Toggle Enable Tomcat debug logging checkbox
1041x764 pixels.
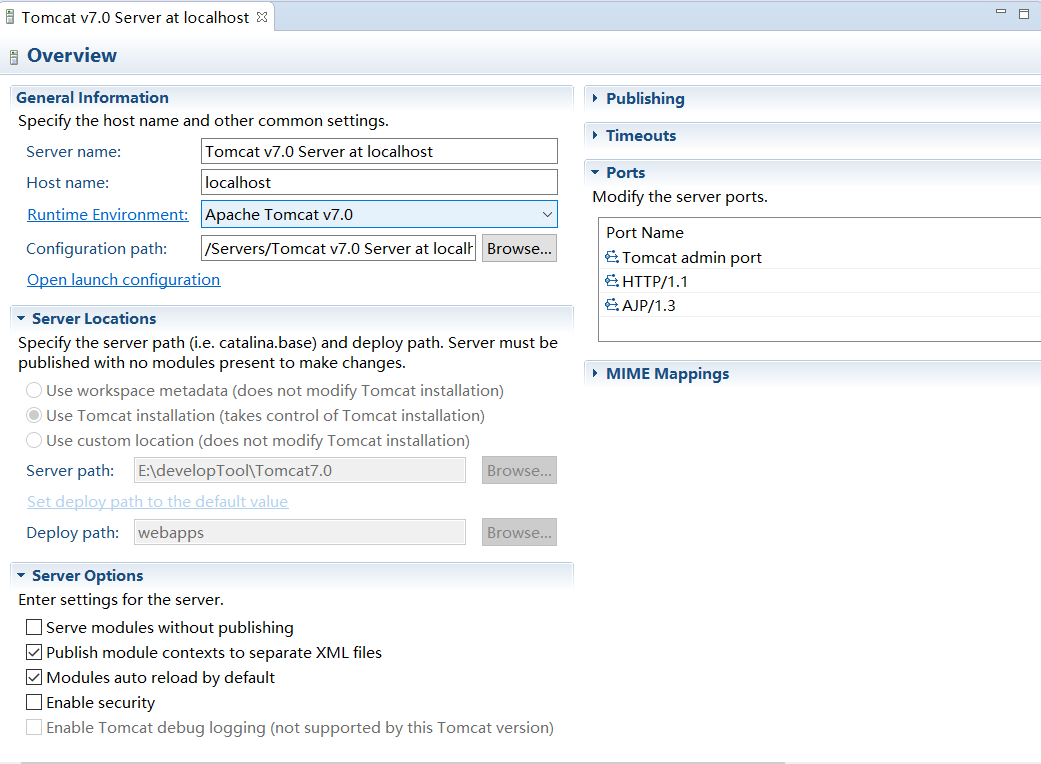pyautogui.click(x=34, y=727)
